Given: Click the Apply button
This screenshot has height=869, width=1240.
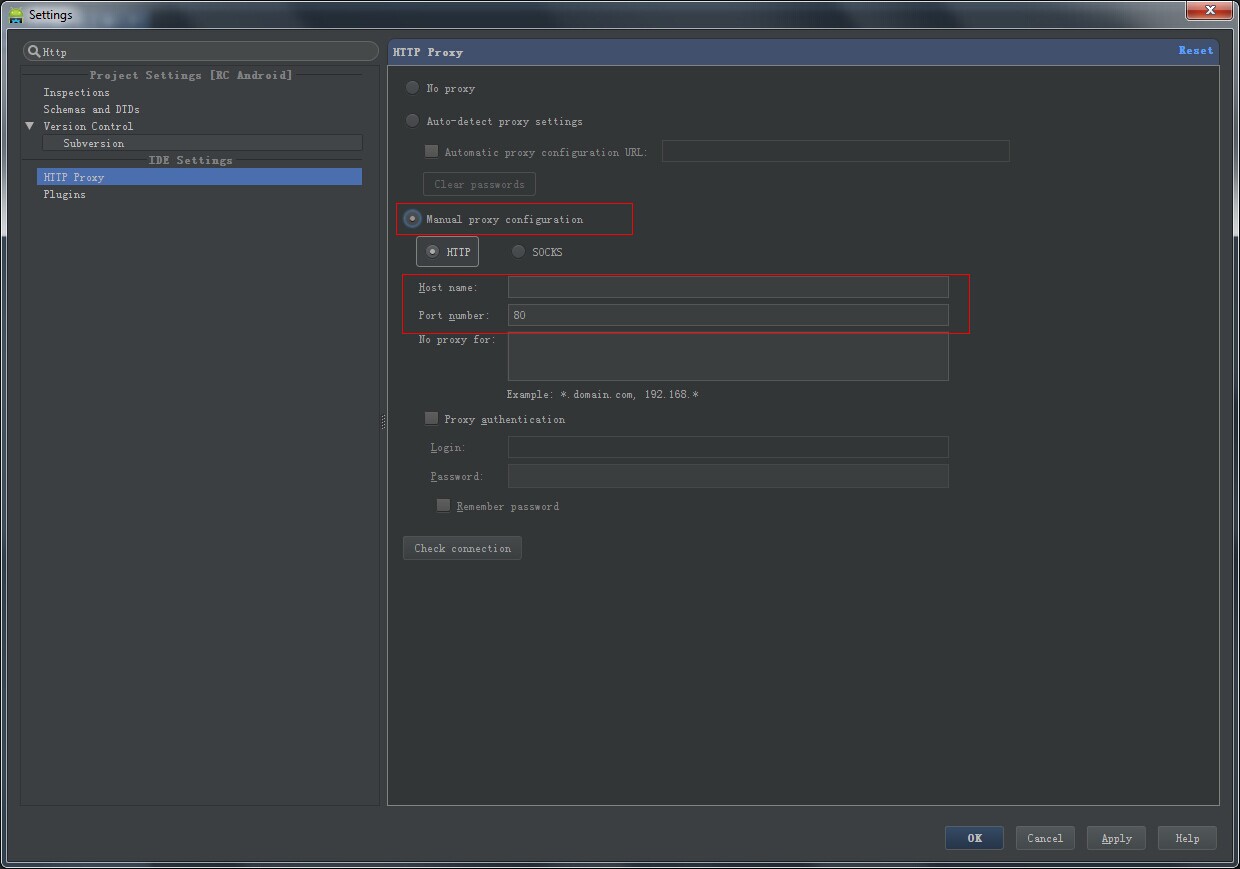Looking at the screenshot, I should click(1116, 838).
